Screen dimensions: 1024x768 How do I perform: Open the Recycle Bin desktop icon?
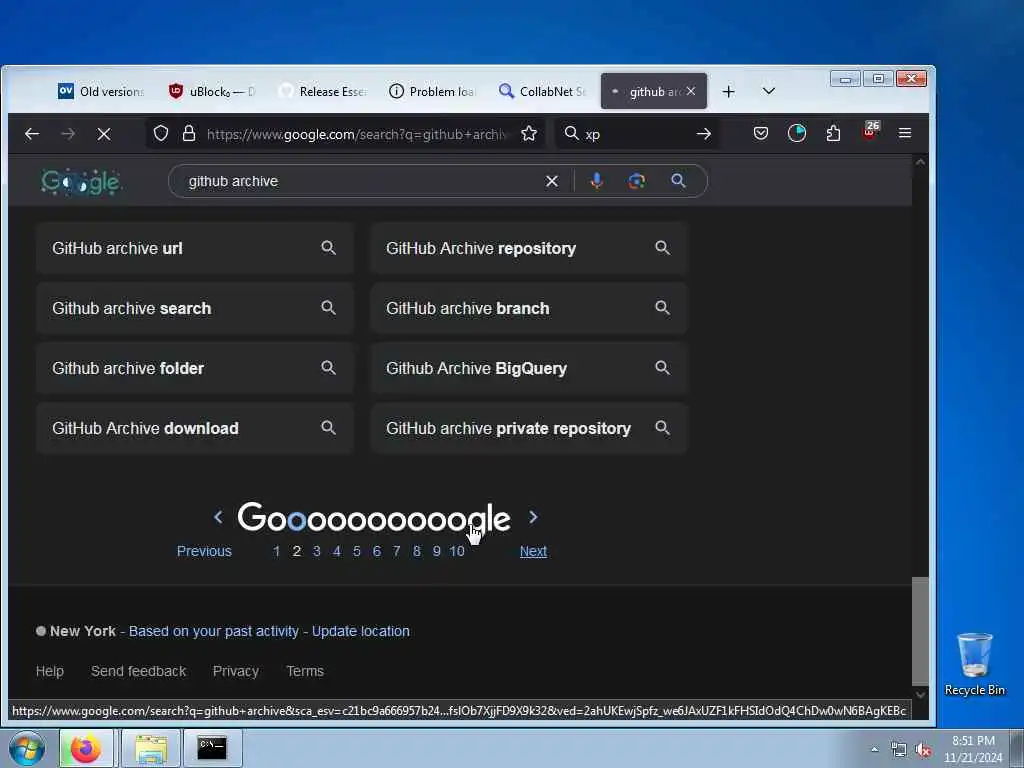click(974, 664)
